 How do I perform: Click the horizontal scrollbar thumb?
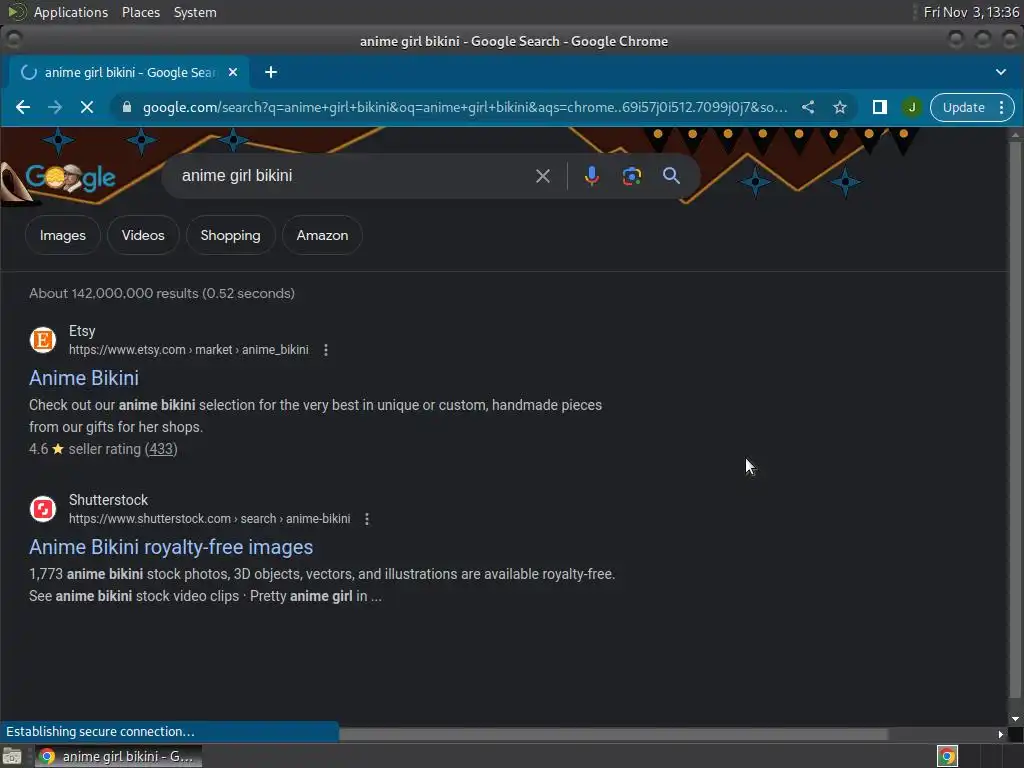613,734
